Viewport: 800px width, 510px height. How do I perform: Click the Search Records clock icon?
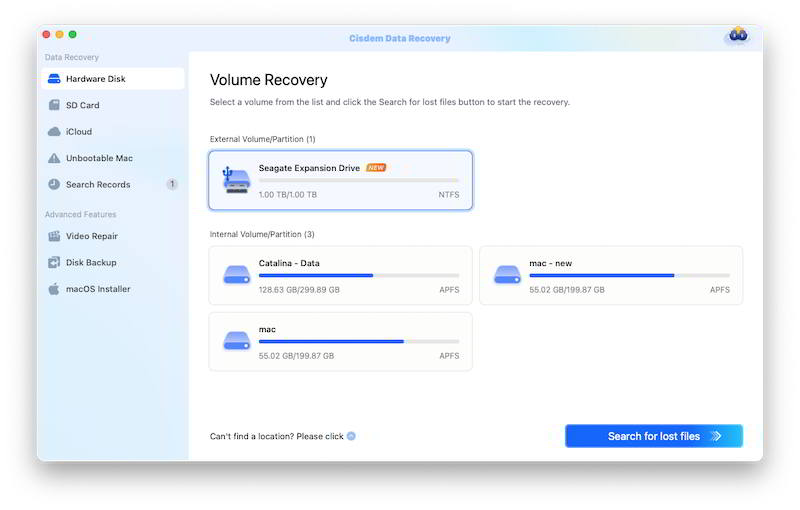54,184
